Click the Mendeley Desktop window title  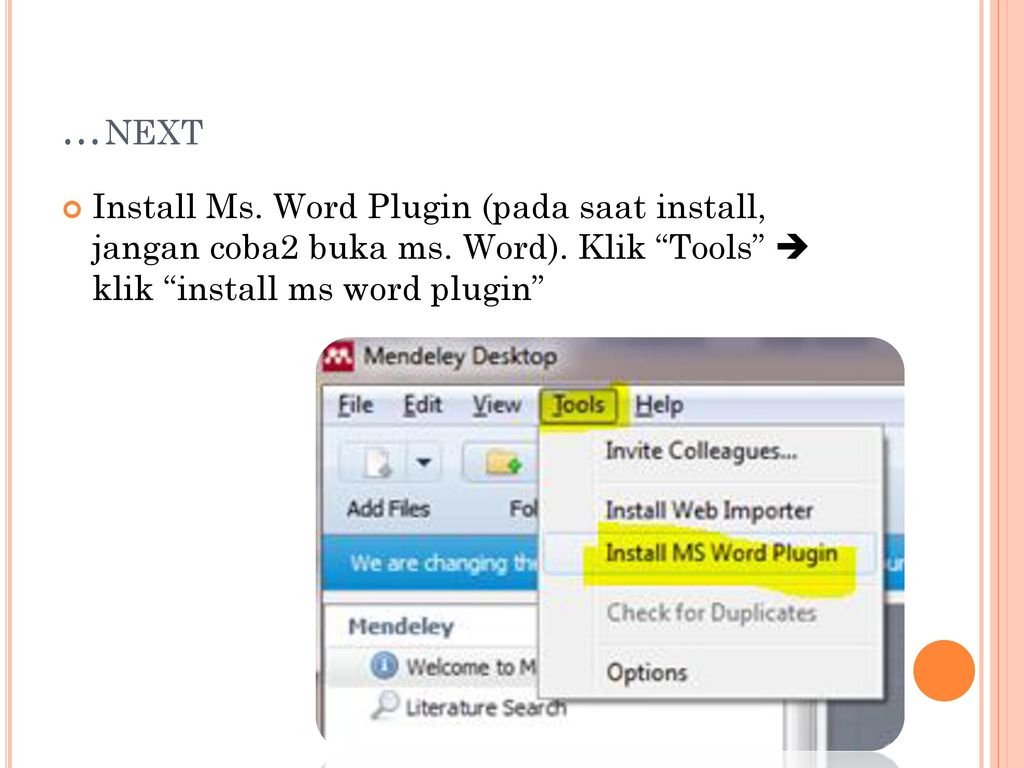click(x=460, y=357)
